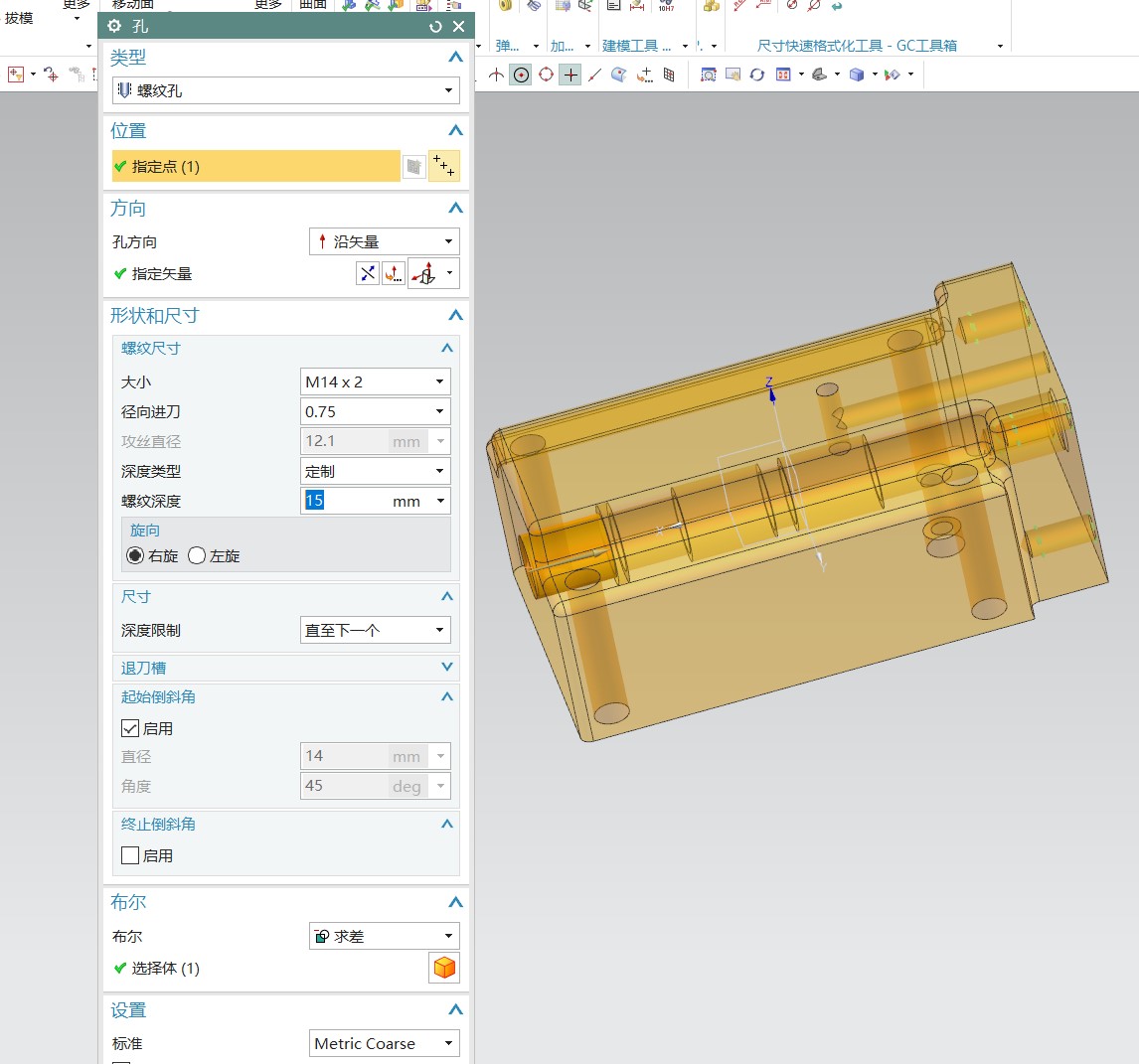Click the 10H7 tolerance tool icon
Image resolution: width=1139 pixels, height=1064 pixels.
click(x=666, y=7)
